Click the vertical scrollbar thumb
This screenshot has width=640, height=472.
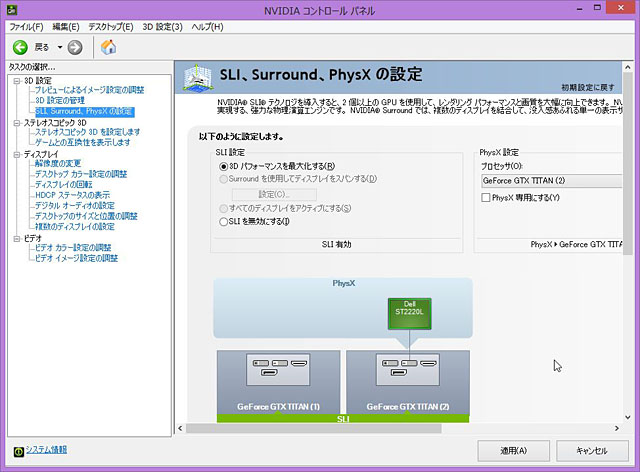628,164
